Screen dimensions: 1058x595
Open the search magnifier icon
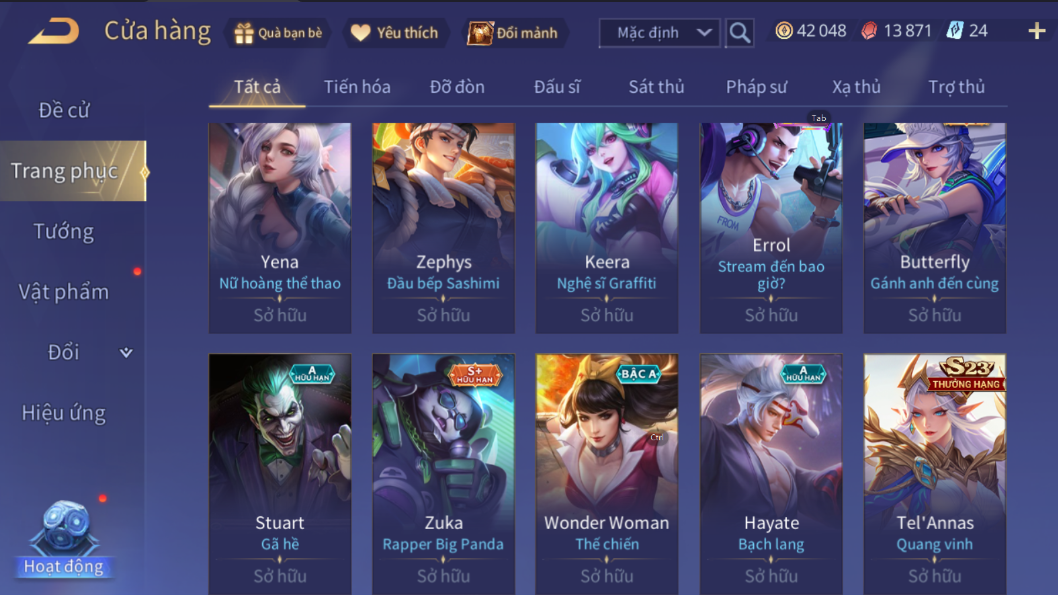(x=740, y=32)
